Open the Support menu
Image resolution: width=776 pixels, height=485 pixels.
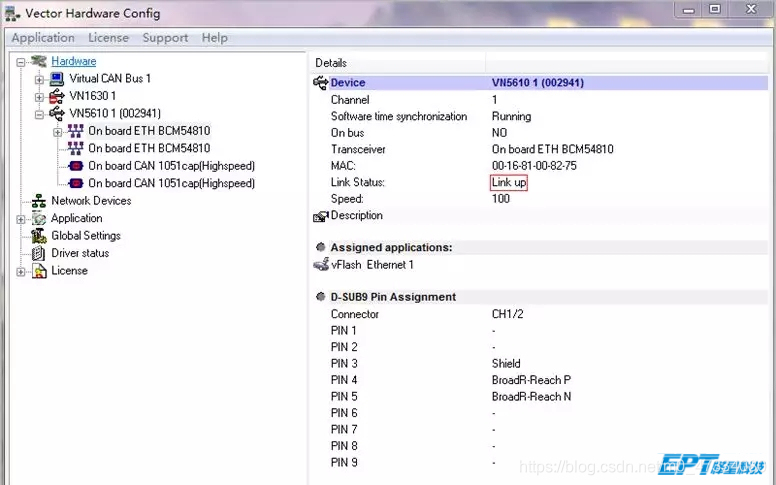pos(165,38)
